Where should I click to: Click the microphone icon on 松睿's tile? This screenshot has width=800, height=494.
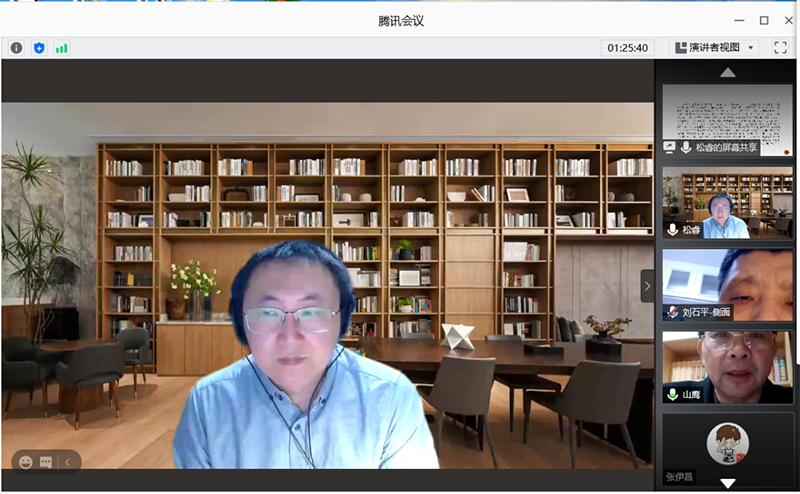coord(672,230)
